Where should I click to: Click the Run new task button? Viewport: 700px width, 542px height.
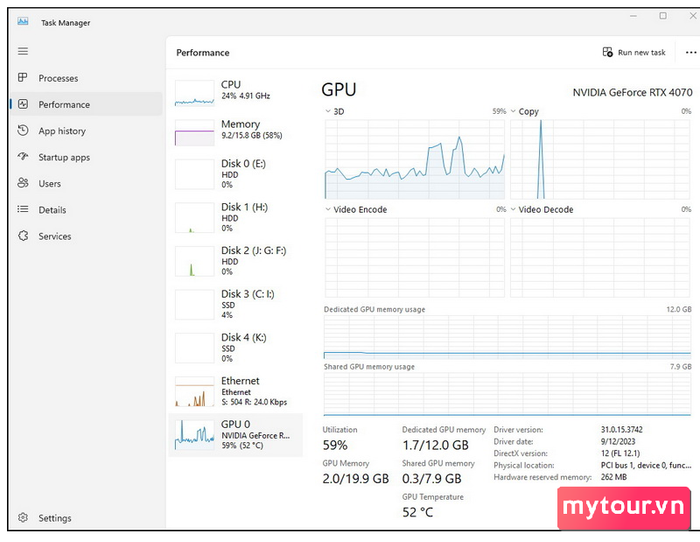coord(634,52)
